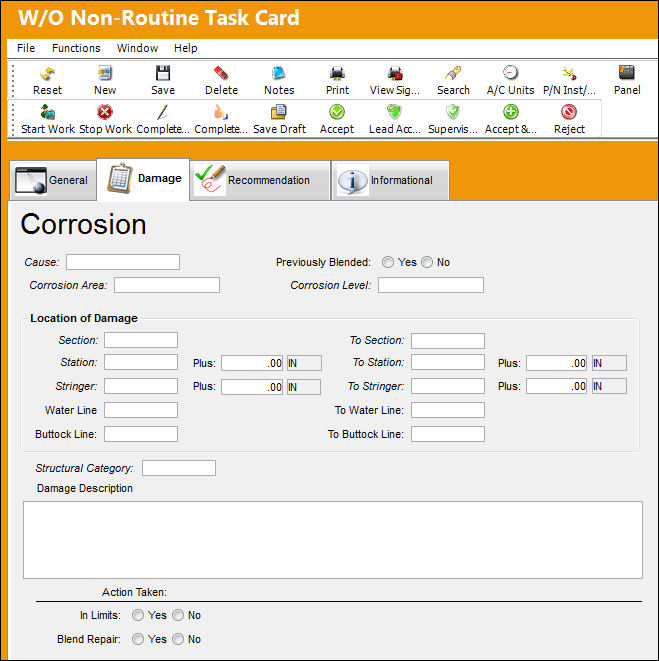Click the Cause input field

tap(123, 262)
